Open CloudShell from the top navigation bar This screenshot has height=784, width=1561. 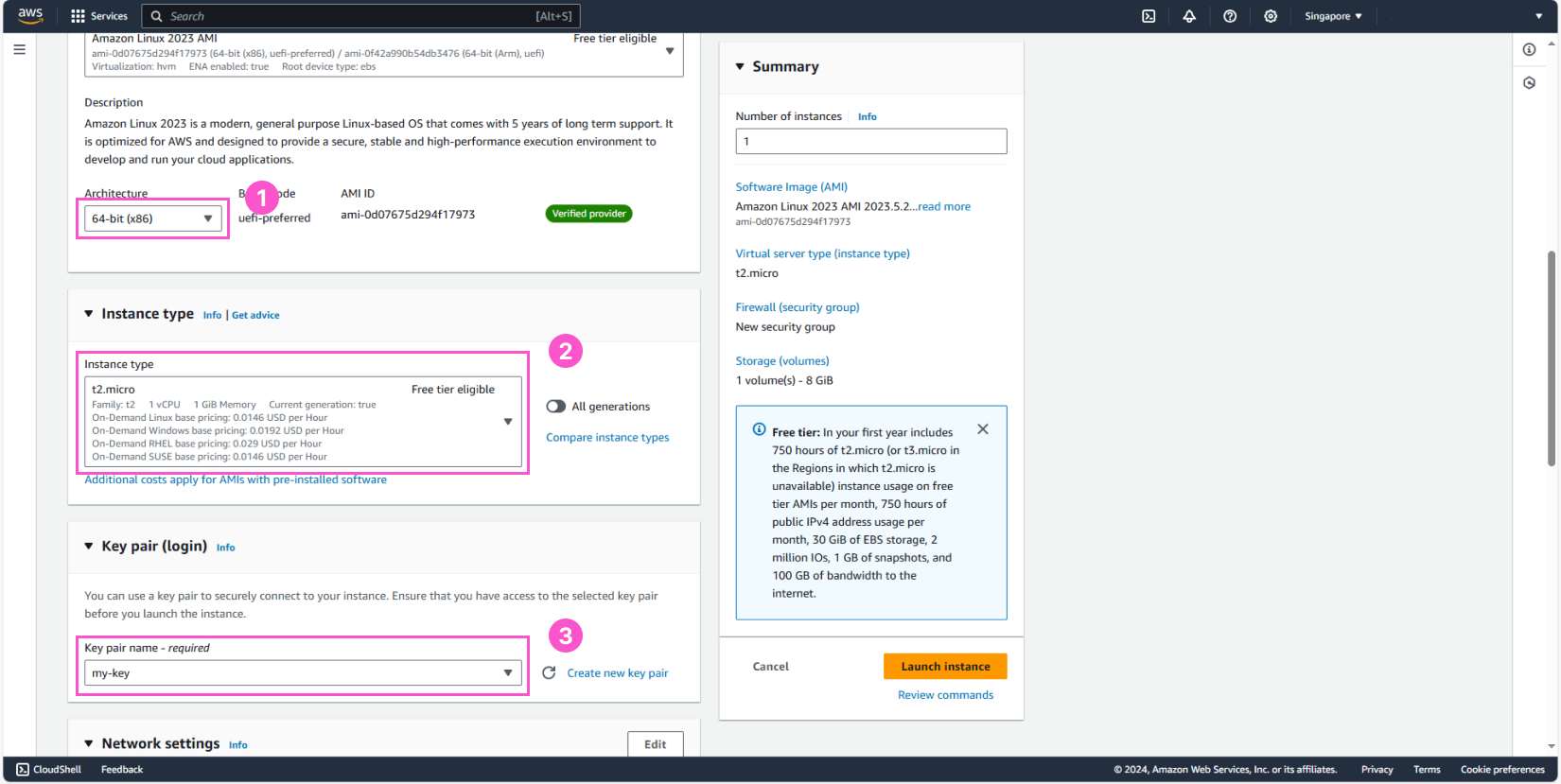[1149, 16]
